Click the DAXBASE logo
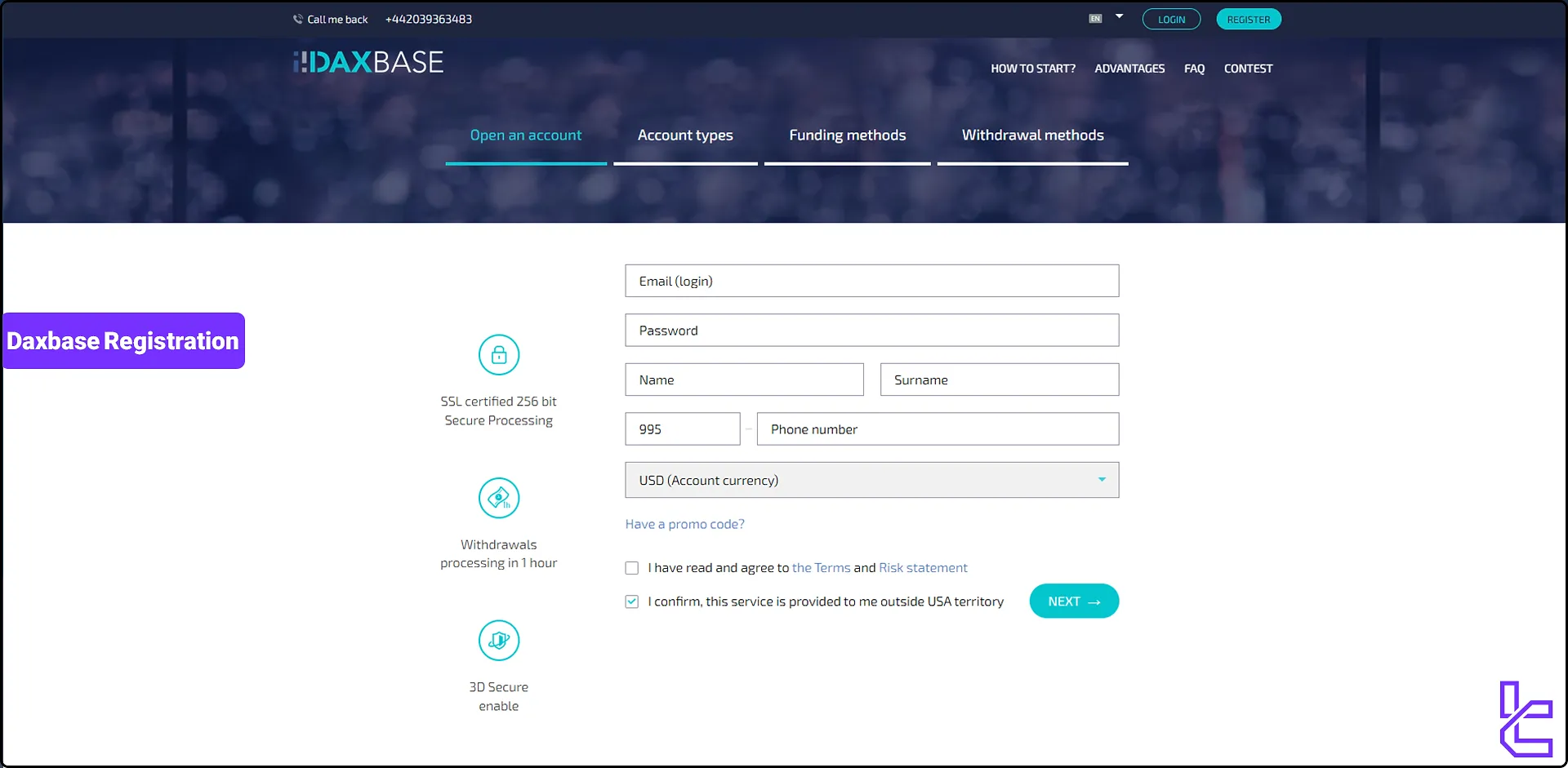Viewport: 1568px width, 768px height. tap(368, 62)
